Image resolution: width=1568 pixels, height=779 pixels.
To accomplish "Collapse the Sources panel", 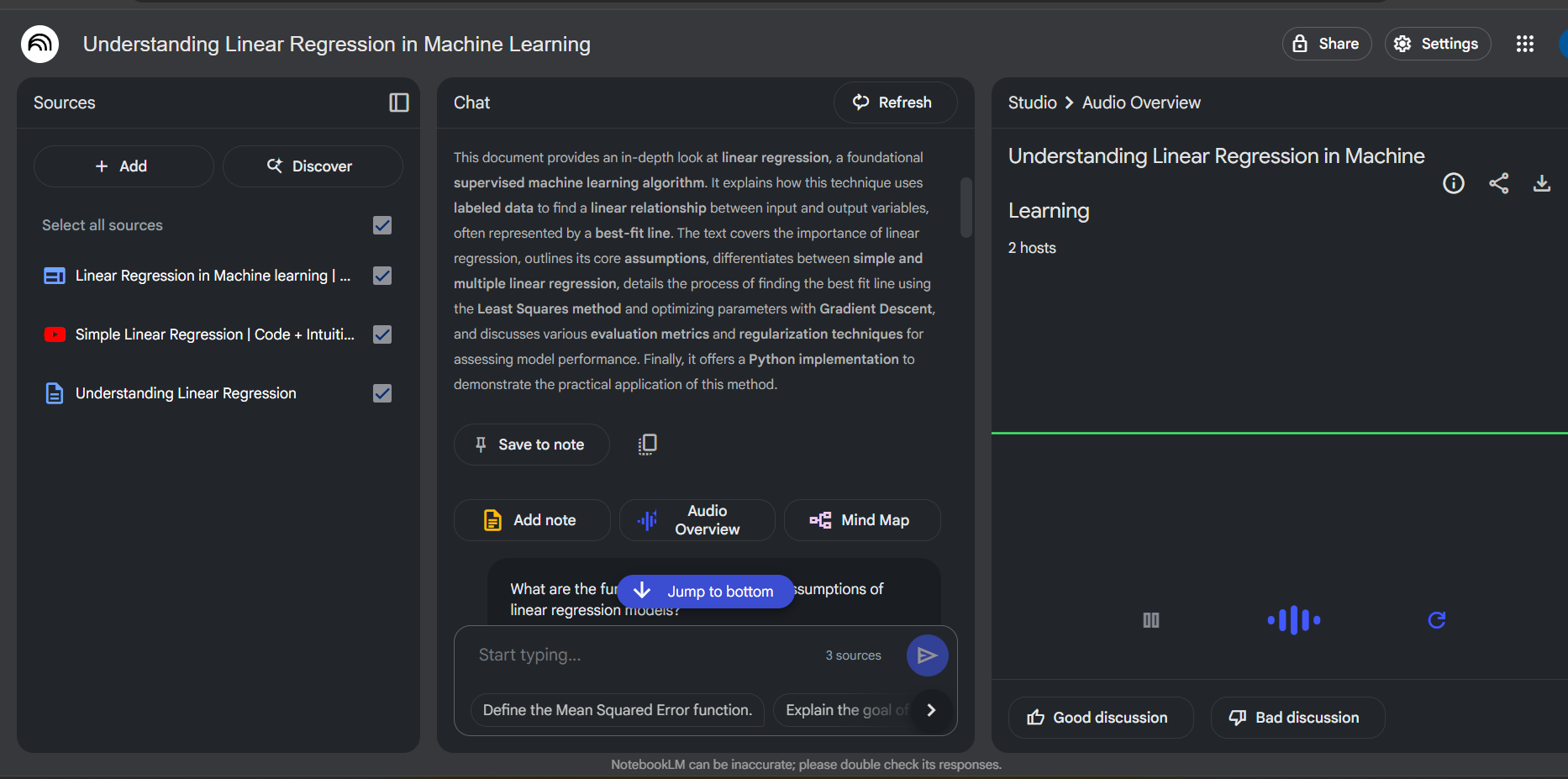I will (399, 103).
